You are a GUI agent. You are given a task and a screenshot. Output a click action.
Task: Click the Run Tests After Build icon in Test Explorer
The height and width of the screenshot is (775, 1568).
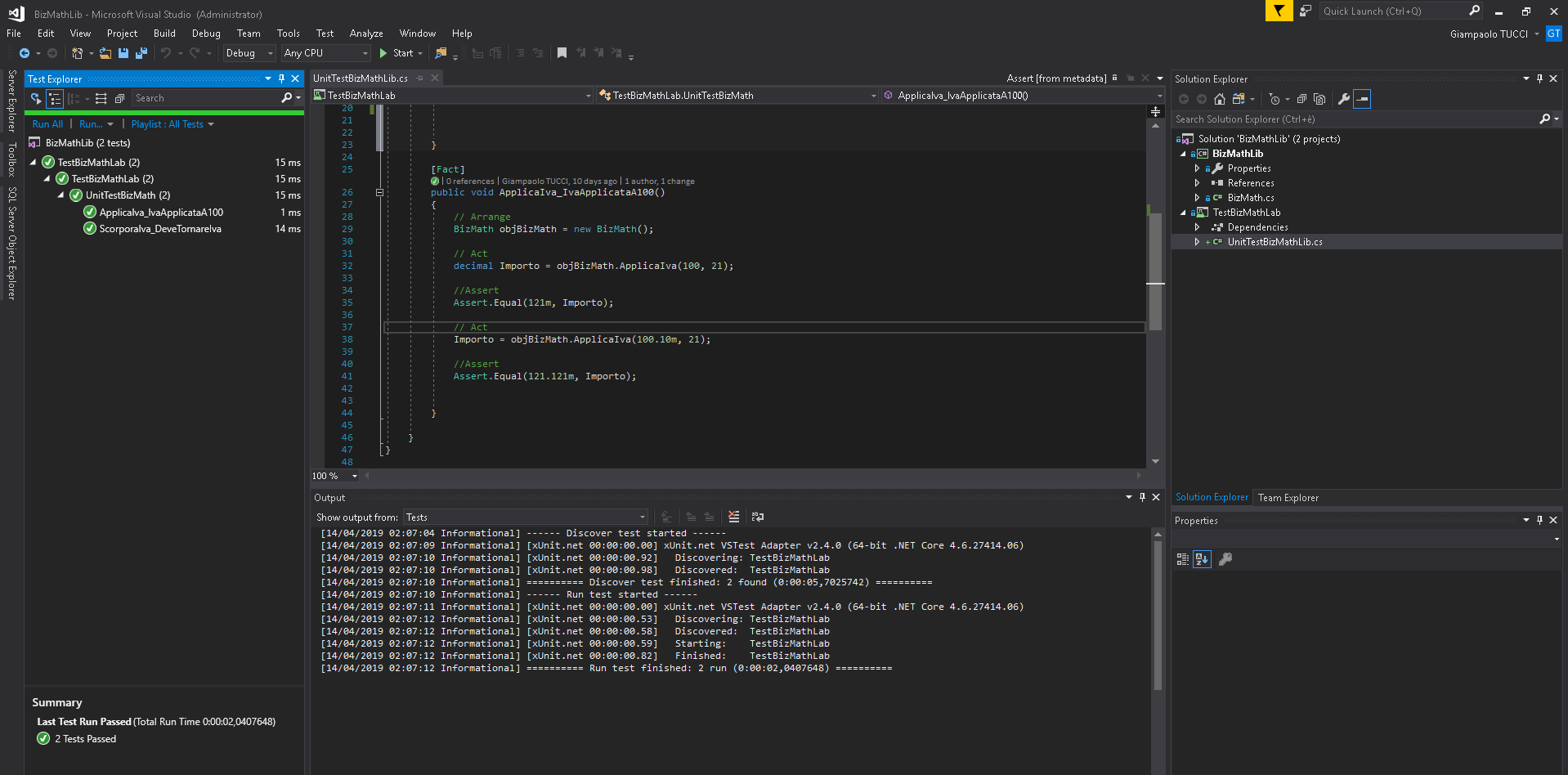tap(35, 98)
